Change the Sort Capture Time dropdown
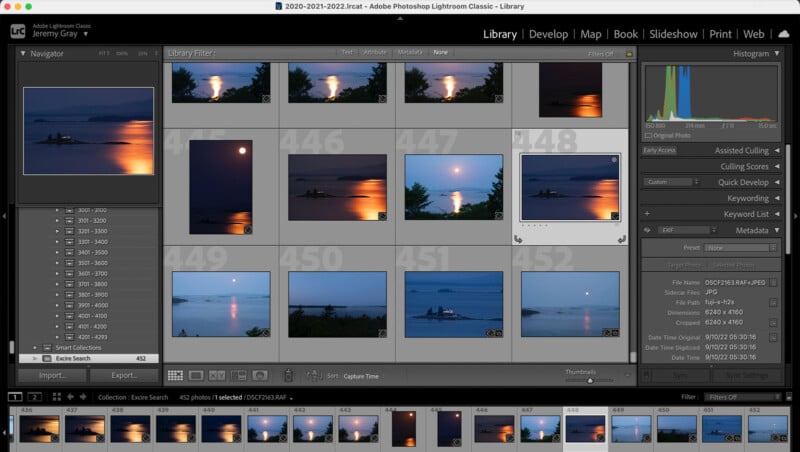Screen dimensions: 800x452 [x=361, y=376]
